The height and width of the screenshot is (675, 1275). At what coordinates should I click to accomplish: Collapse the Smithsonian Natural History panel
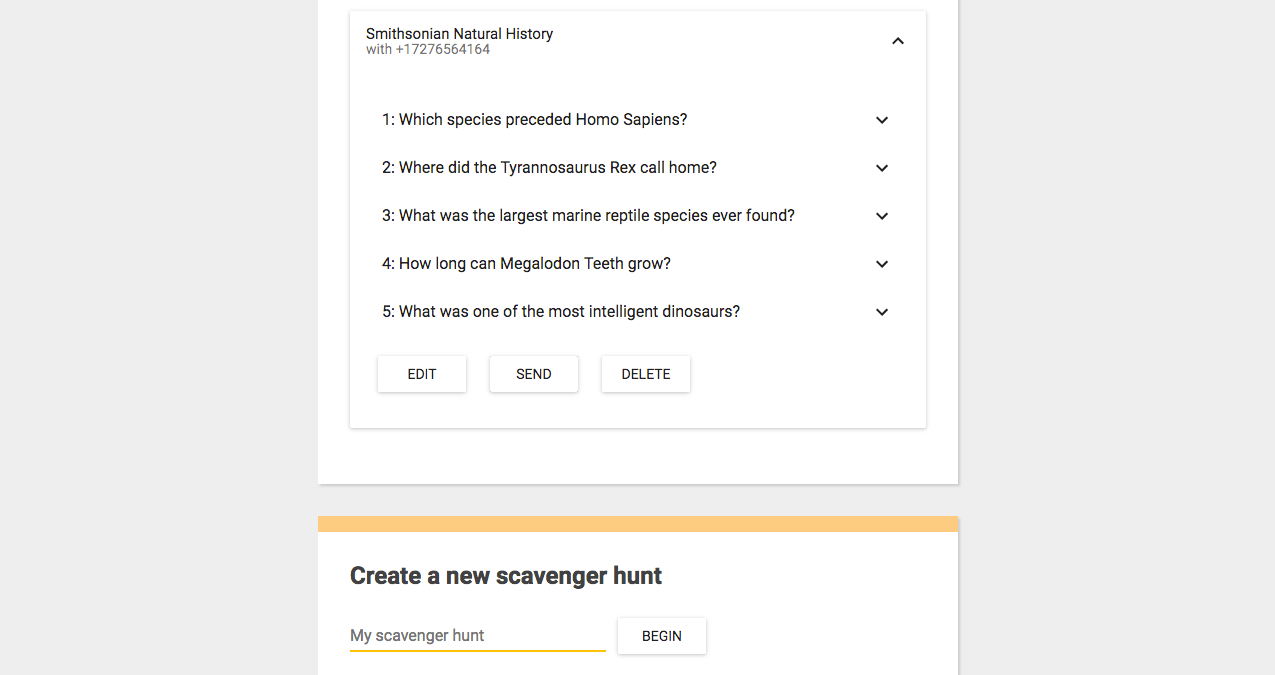click(x=897, y=41)
